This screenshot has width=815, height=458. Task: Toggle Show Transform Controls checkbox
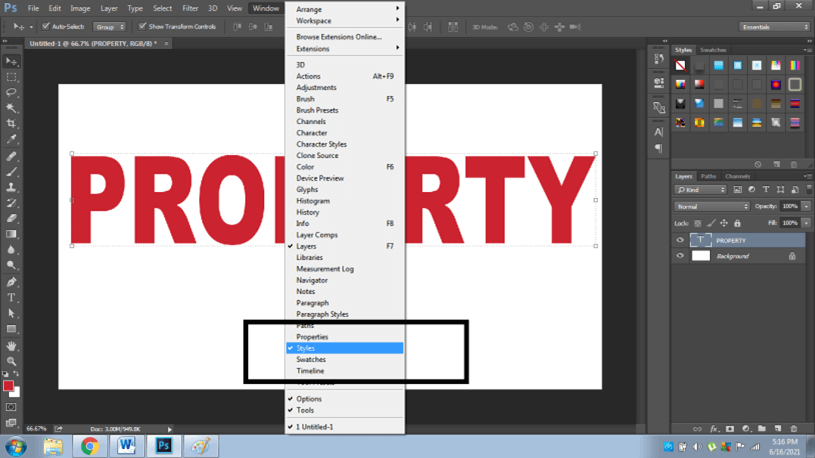[x=142, y=27]
